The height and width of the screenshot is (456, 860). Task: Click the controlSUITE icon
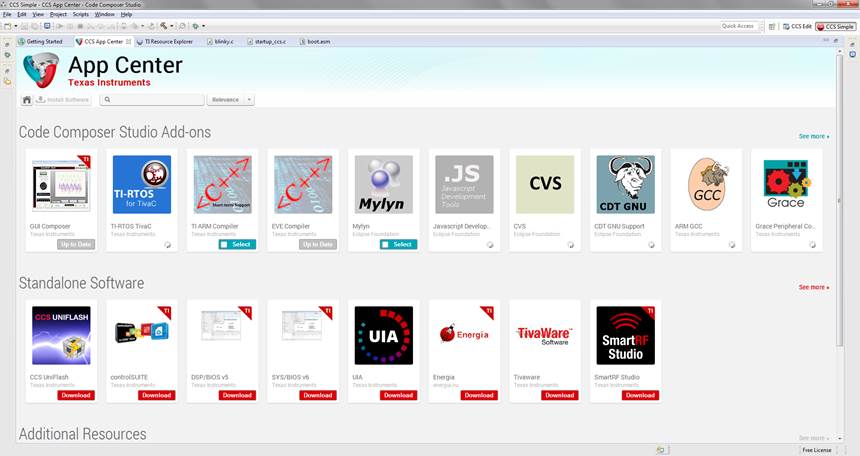(x=142, y=333)
